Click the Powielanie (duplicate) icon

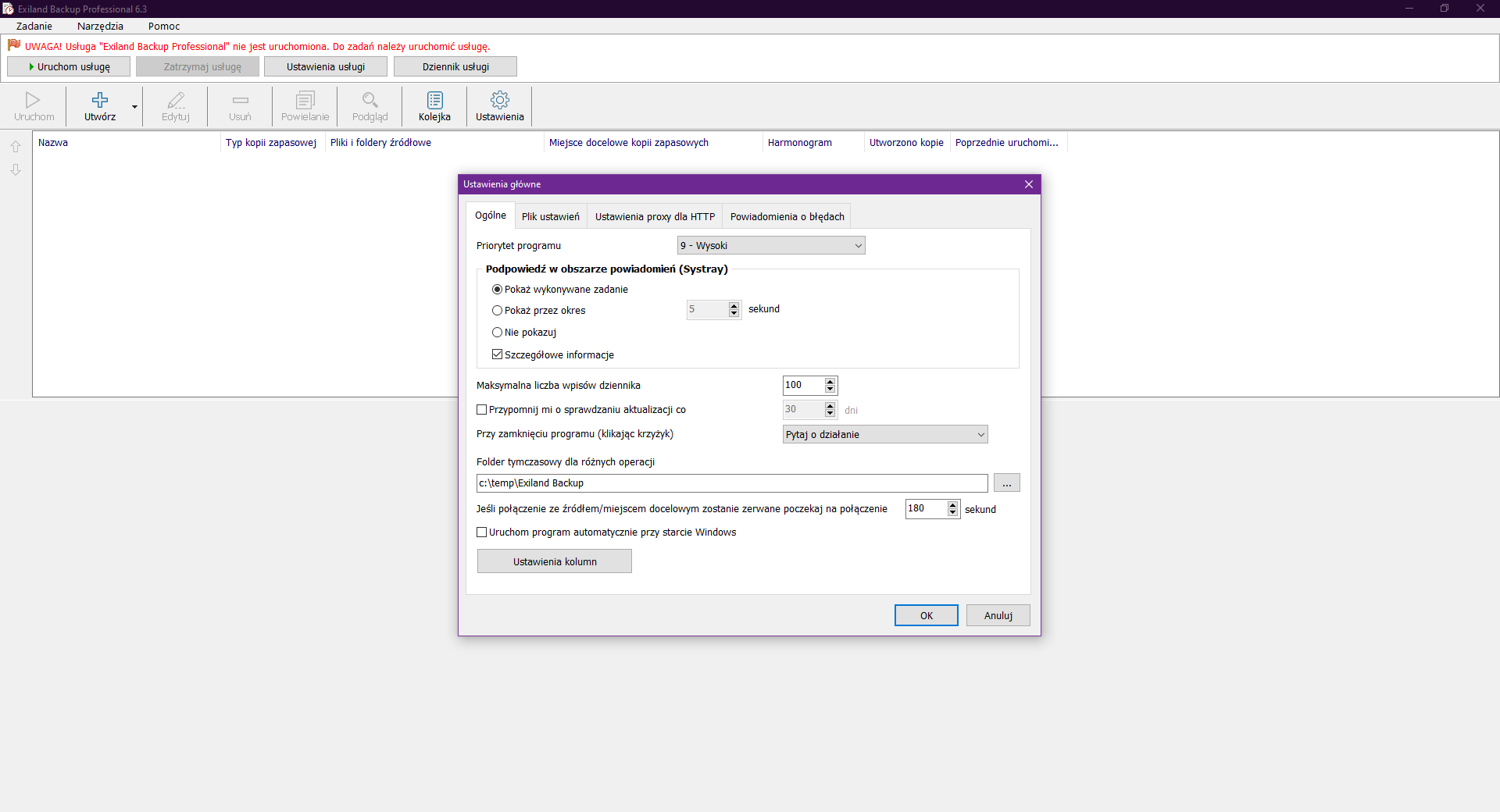(x=305, y=100)
